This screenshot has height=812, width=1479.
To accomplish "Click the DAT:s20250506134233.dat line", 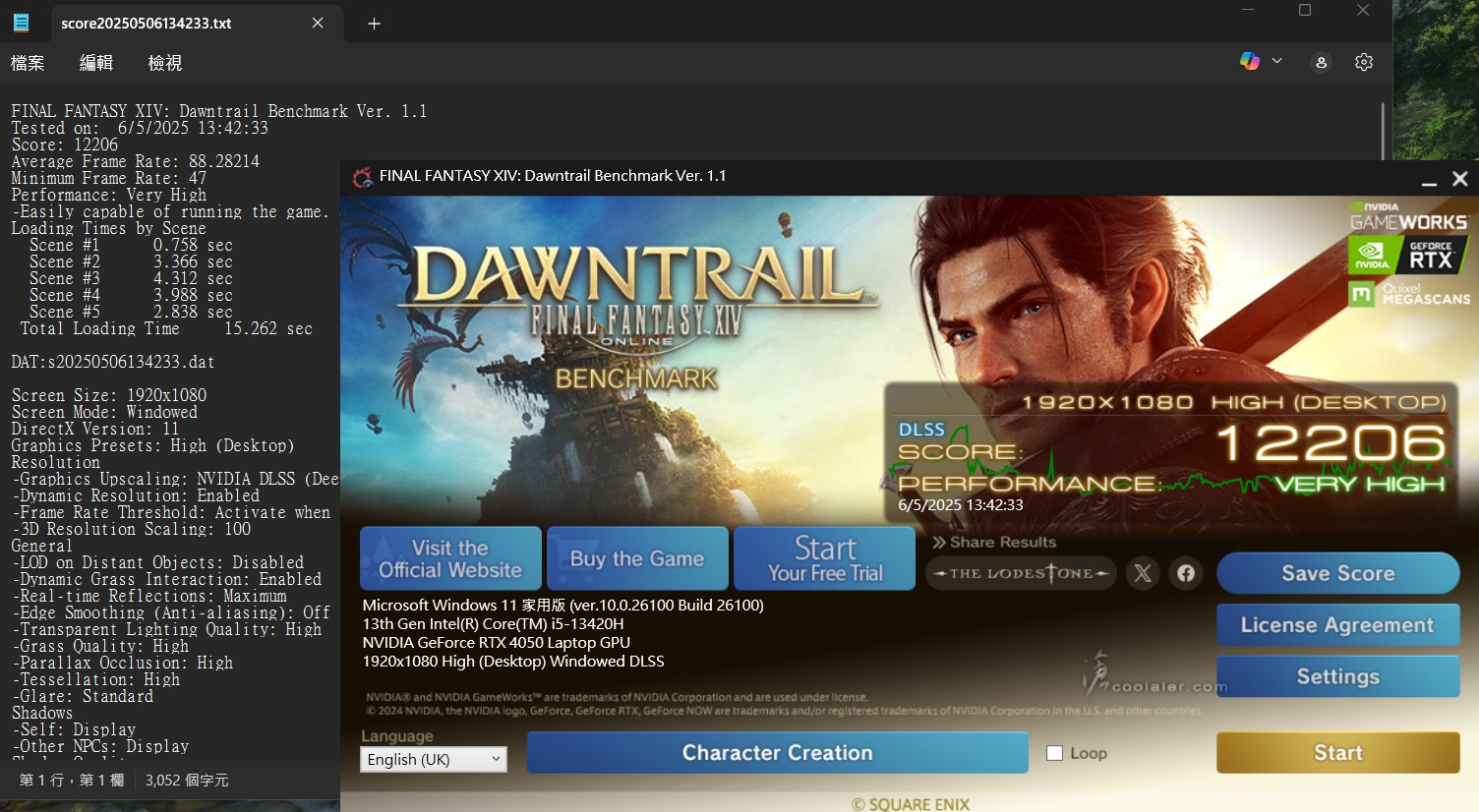I will click(x=113, y=362).
